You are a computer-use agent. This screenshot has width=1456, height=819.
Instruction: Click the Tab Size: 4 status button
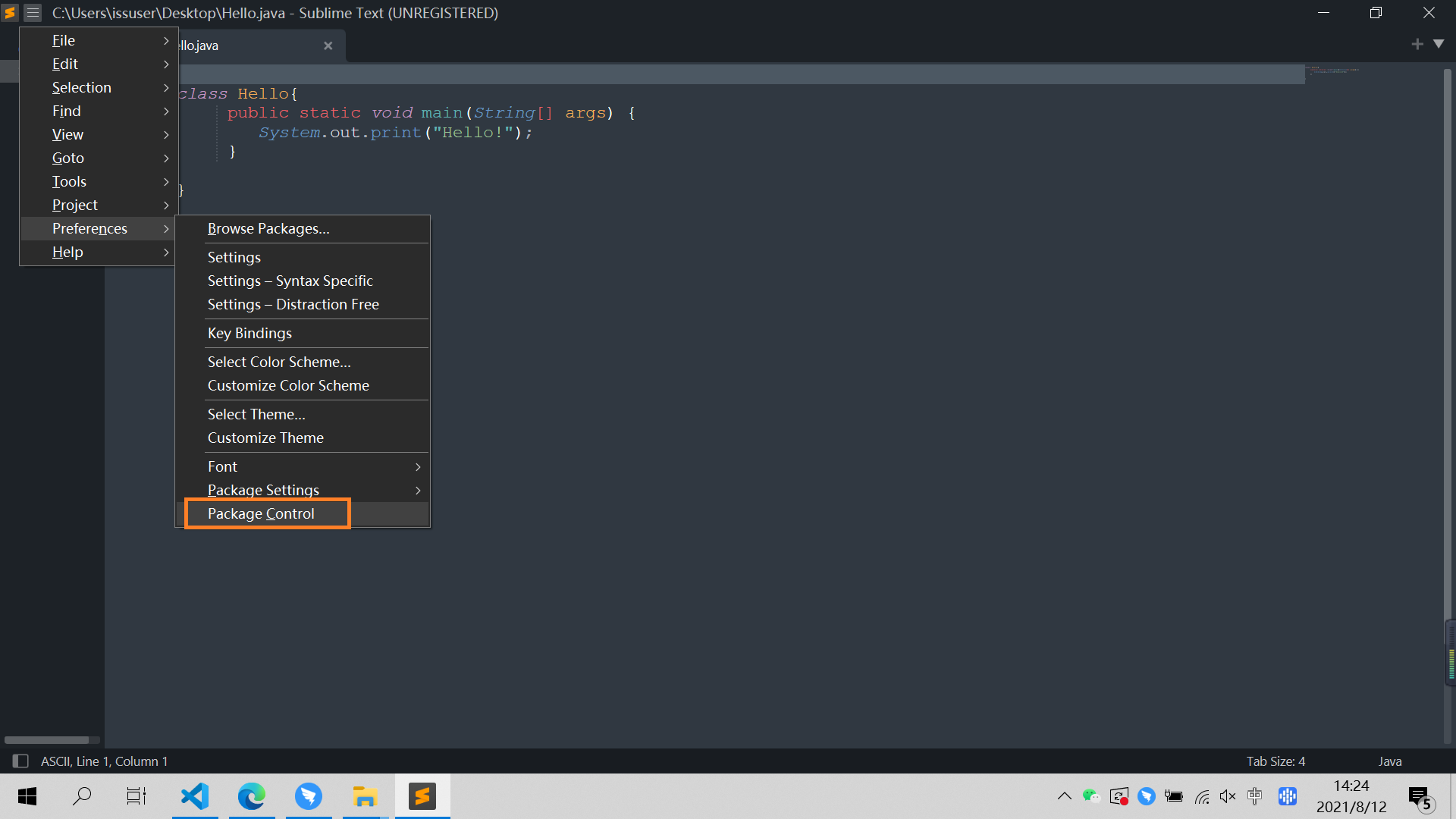pyautogui.click(x=1276, y=761)
